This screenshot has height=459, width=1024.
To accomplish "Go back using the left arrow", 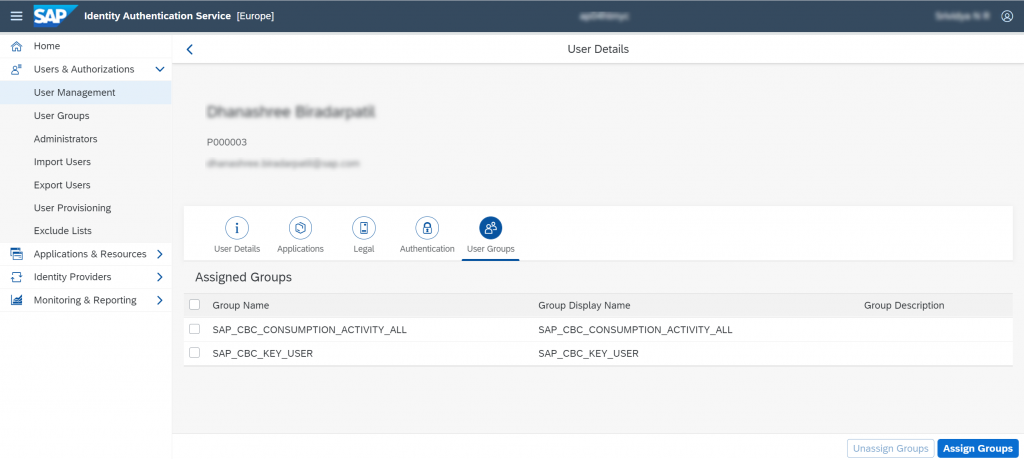I will tap(189, 50).
